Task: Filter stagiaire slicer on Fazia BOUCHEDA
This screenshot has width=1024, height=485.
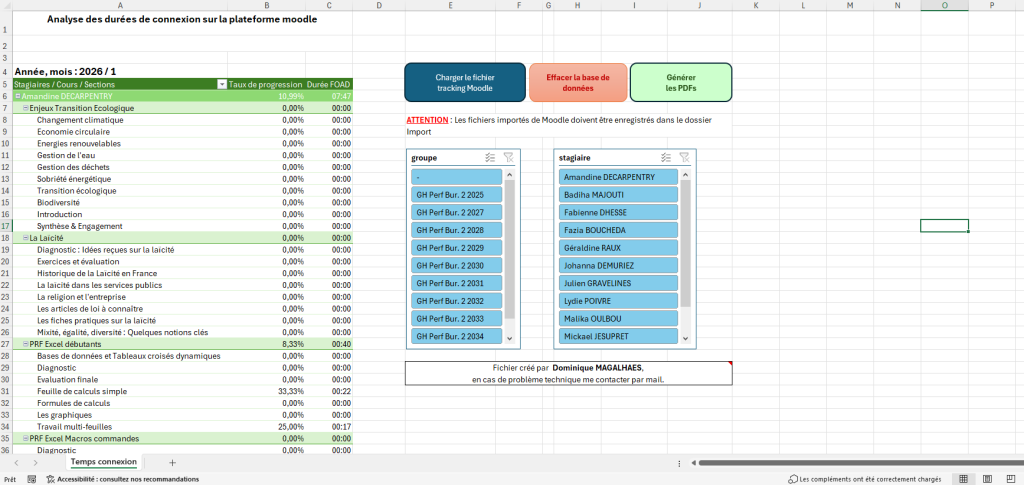Action: (618, 230)
